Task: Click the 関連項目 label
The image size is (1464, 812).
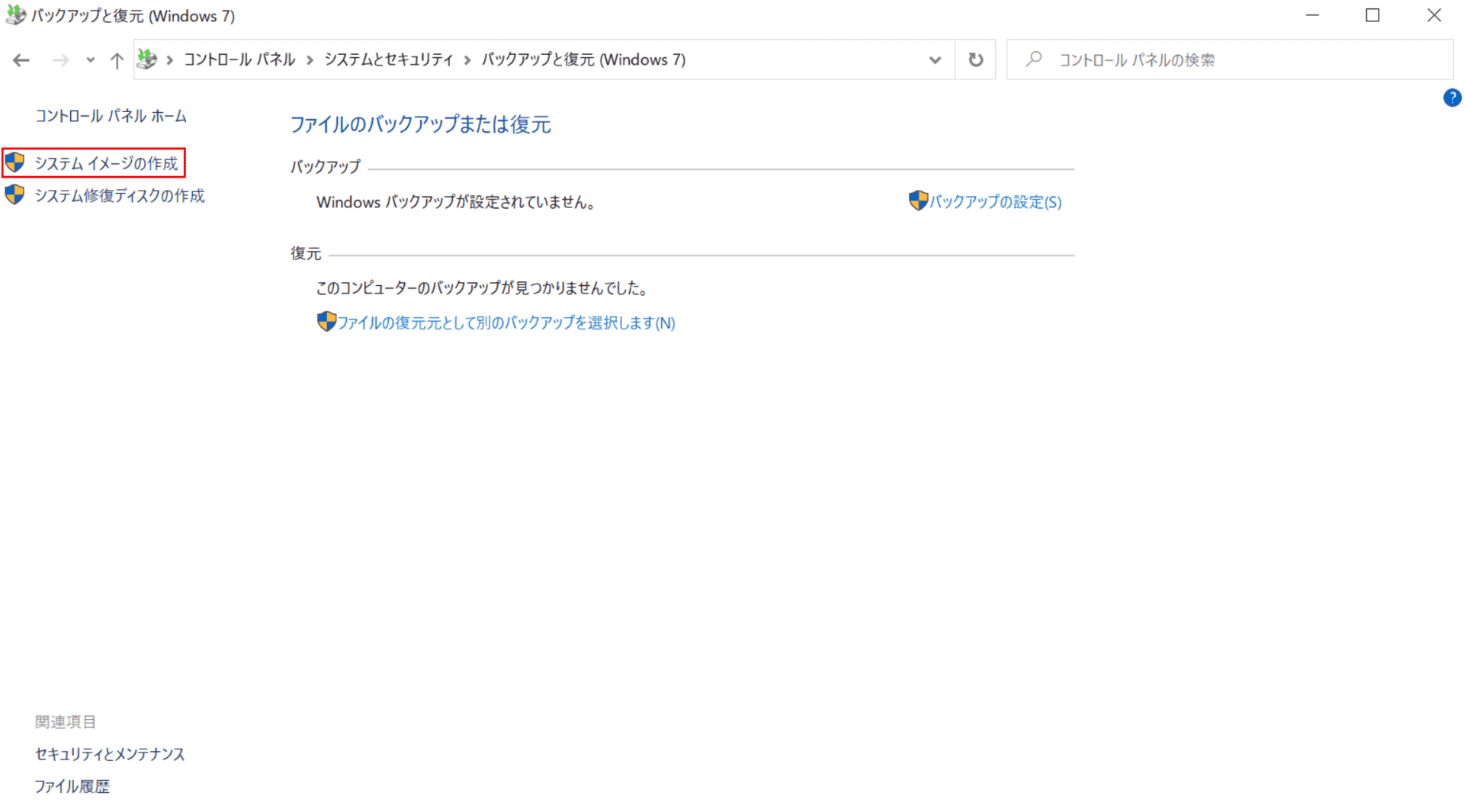Action: point(66,722)
